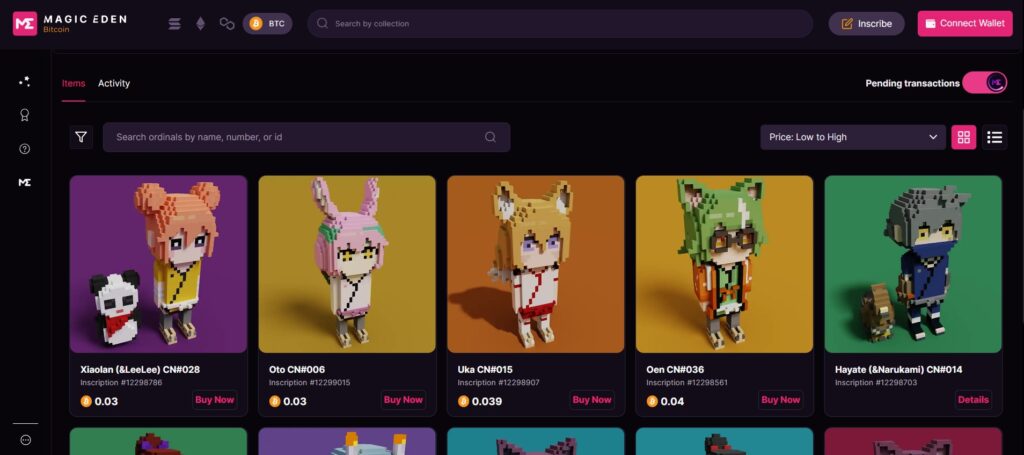Switch to Solana chain icon
The width and height of the screenshot is (1024, 455).
[x=174, y=24]
